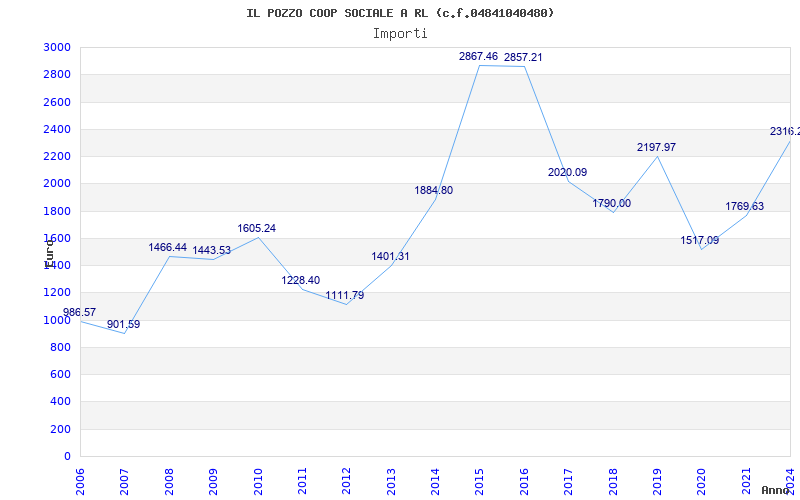This screenshot has width=800, height=500.
Task: Click x-axis year 2013
Action: pos(391,482)
